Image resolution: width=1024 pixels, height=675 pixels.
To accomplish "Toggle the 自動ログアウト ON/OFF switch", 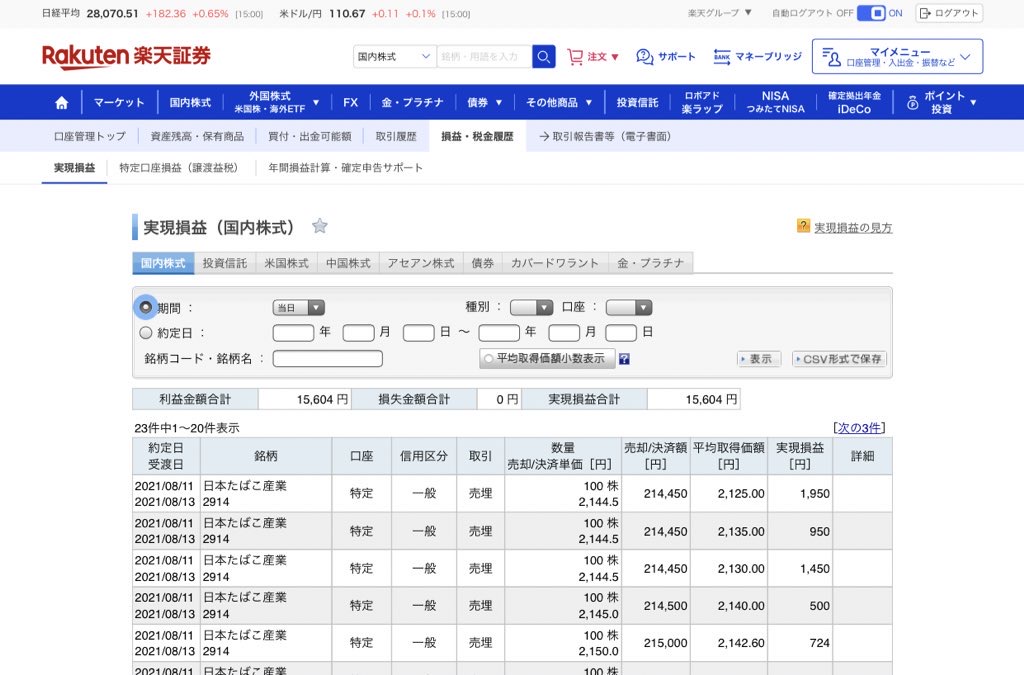I will click(871, 13).
